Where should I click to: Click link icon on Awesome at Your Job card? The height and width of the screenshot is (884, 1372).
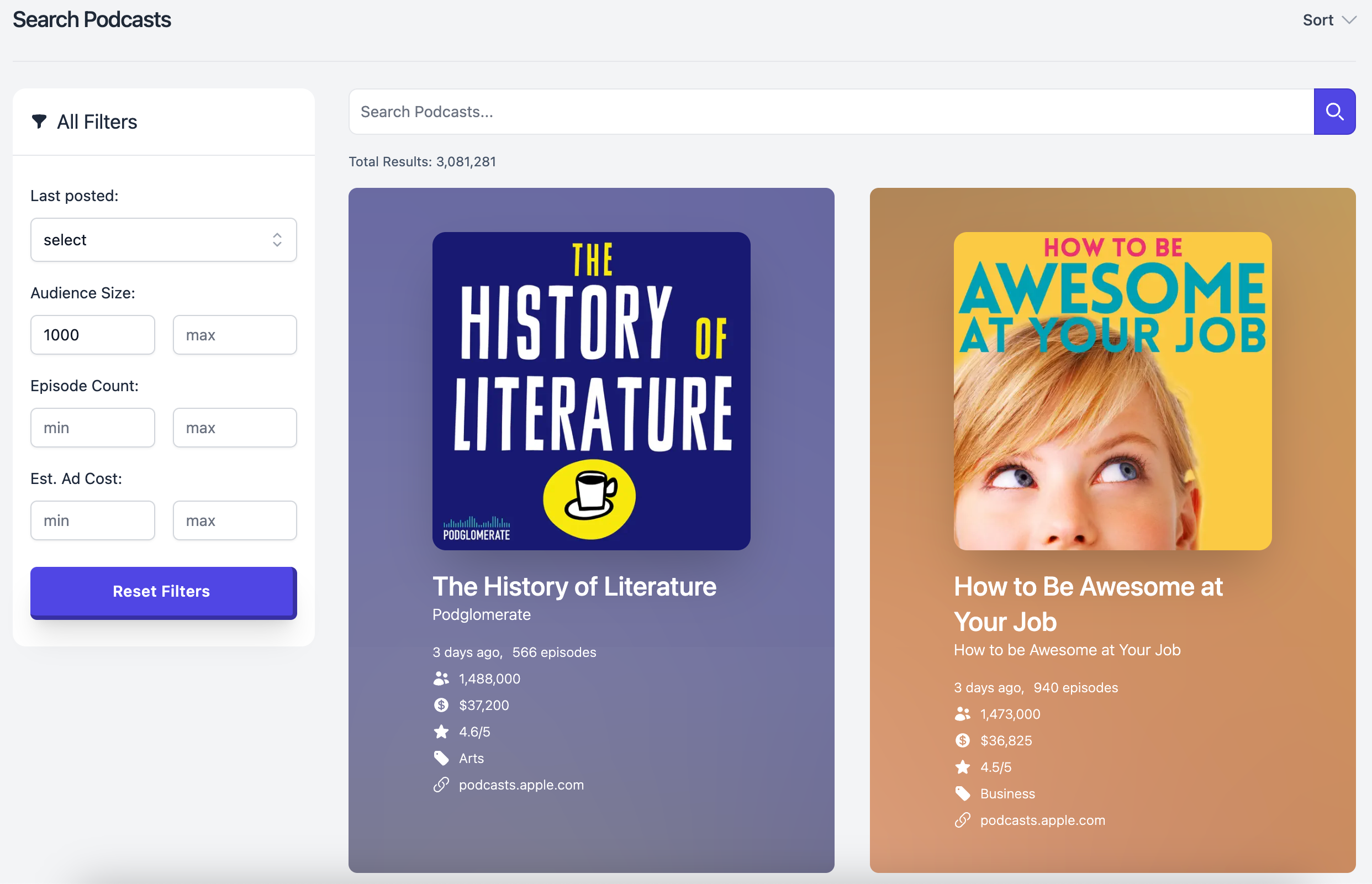coord(962,820)
